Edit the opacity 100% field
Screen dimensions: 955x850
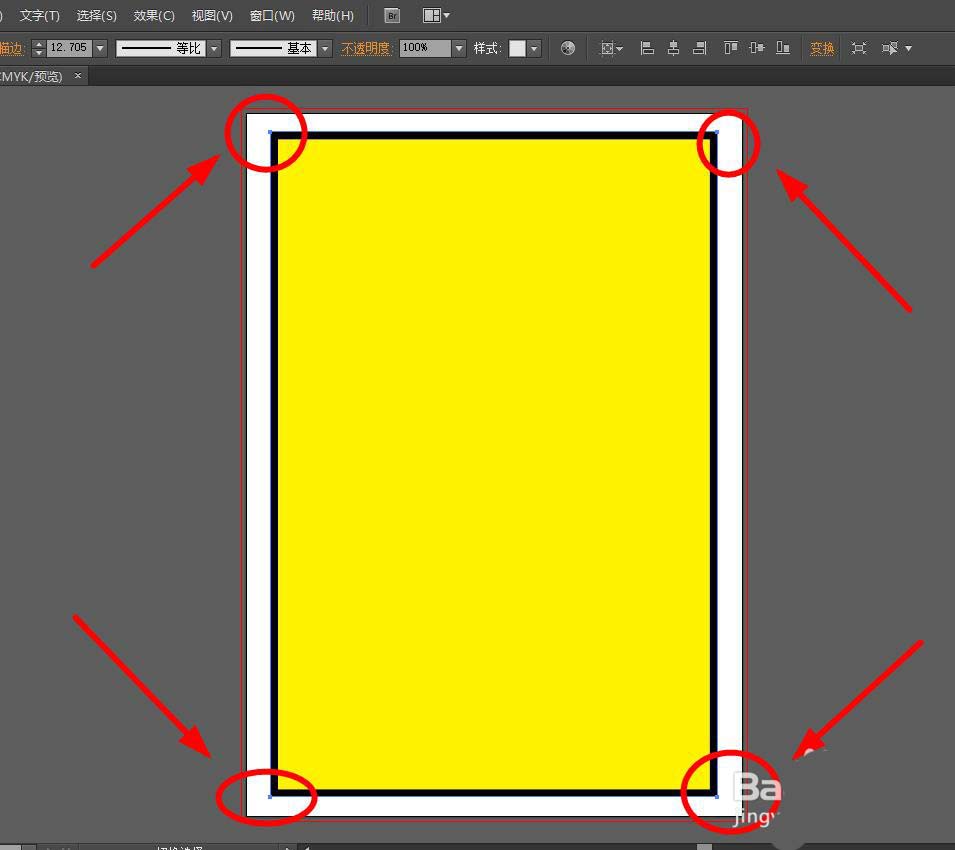[425, 47]
